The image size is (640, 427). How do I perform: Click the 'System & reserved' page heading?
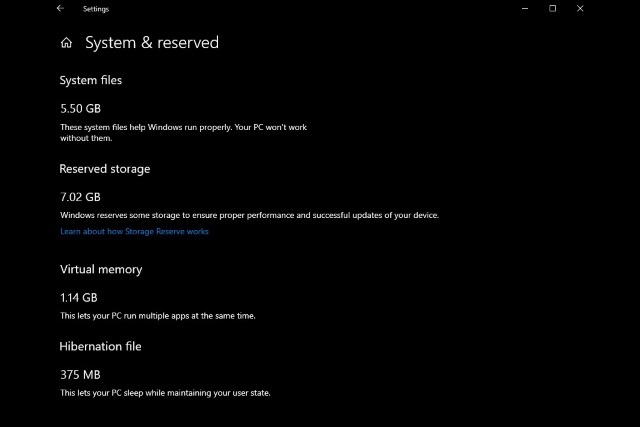[x=151, y=43]
